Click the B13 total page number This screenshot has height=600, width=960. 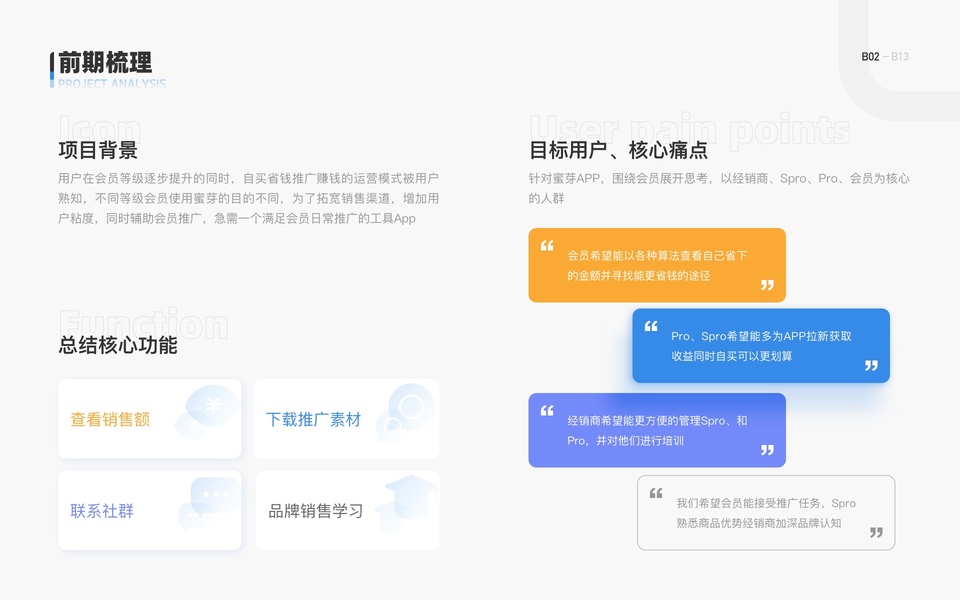click(899, 56)
